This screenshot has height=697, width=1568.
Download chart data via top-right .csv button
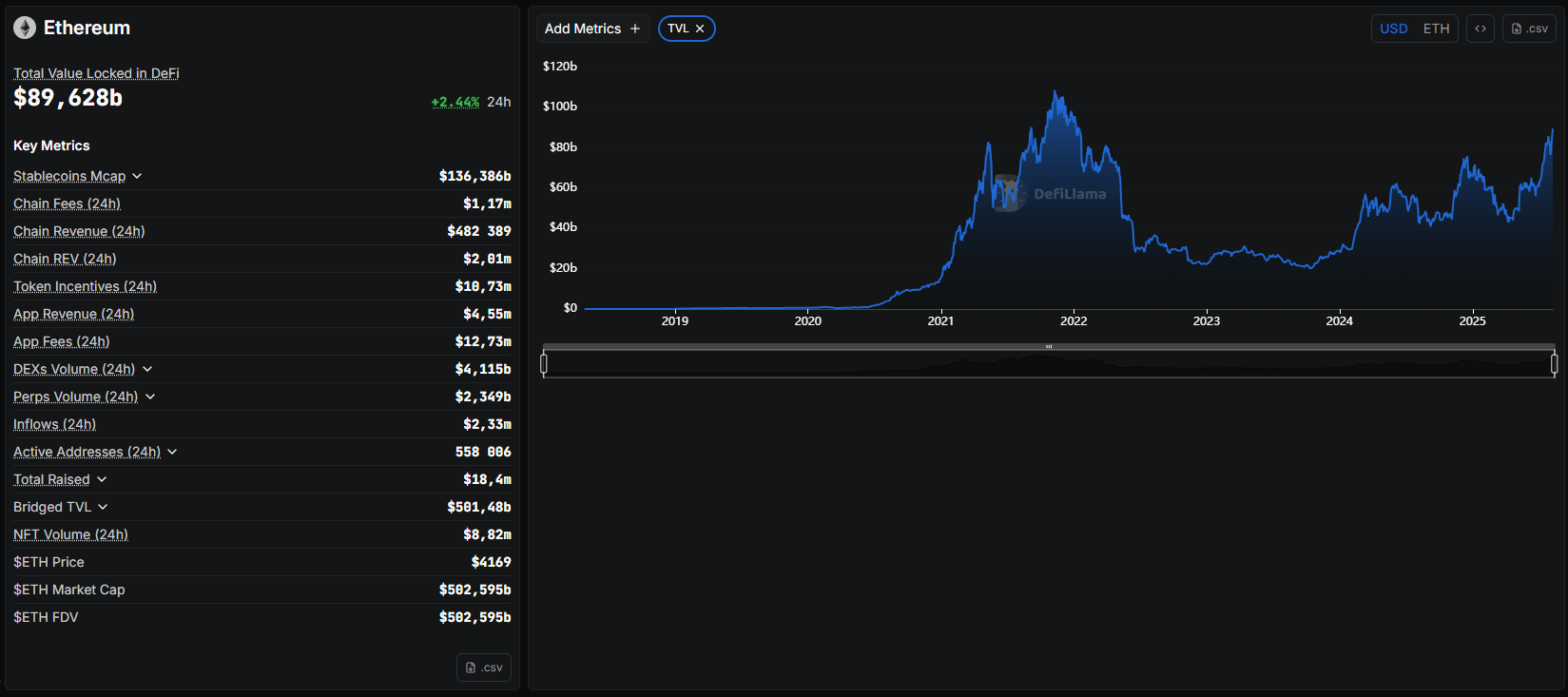(x=1529, y=29)
